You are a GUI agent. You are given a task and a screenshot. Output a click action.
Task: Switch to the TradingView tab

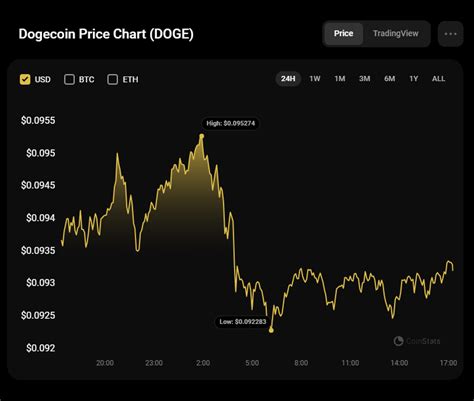coord(396,33)
